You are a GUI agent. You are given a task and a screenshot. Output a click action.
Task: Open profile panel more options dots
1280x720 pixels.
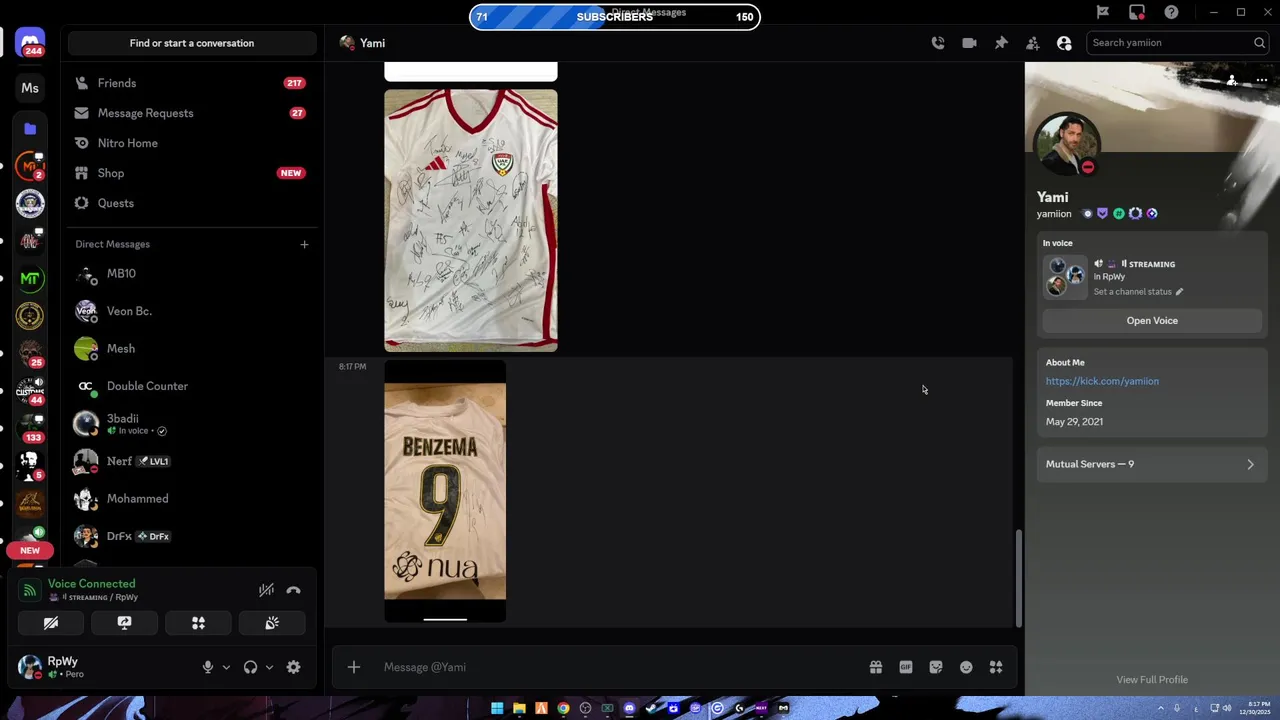point(1261,81)
